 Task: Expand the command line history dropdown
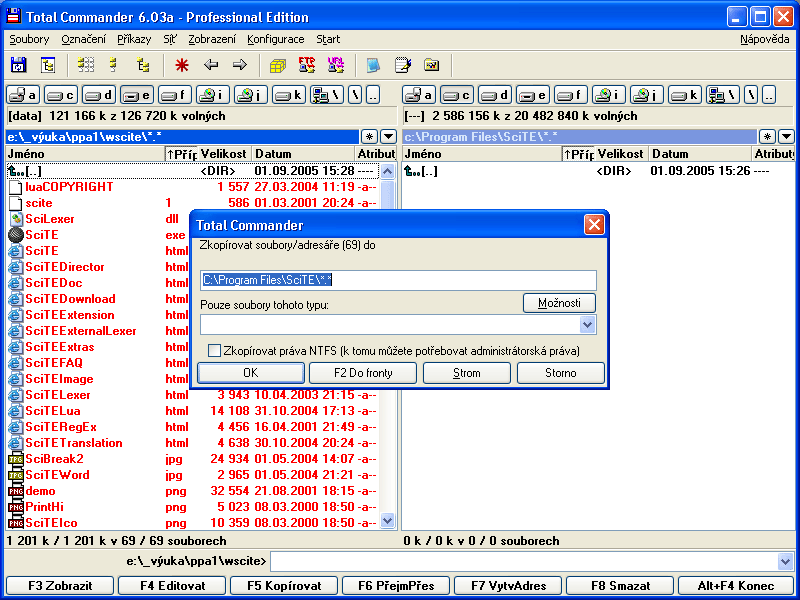coord(786,562)
